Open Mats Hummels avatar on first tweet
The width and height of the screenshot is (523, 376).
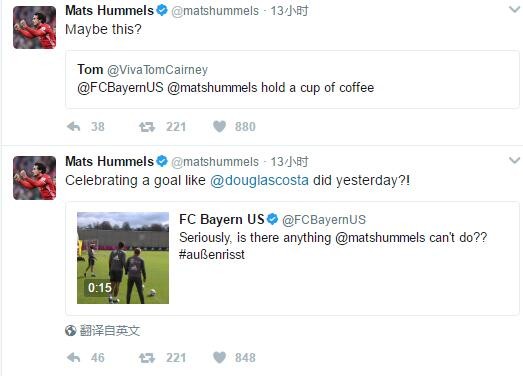coord(35,27)
